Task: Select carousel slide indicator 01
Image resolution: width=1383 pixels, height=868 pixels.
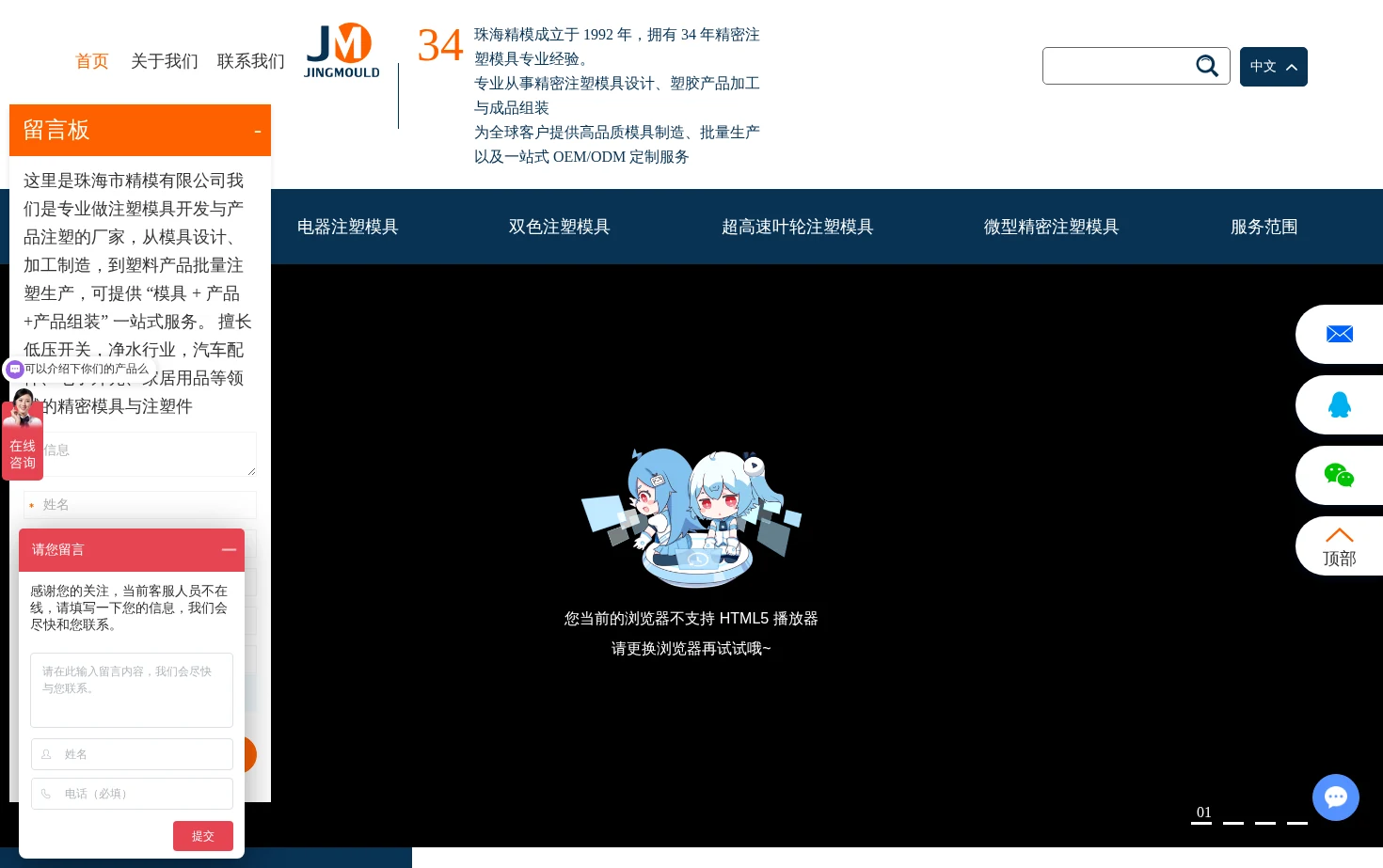Action: pyautogui.click(x=1201, y=815)
